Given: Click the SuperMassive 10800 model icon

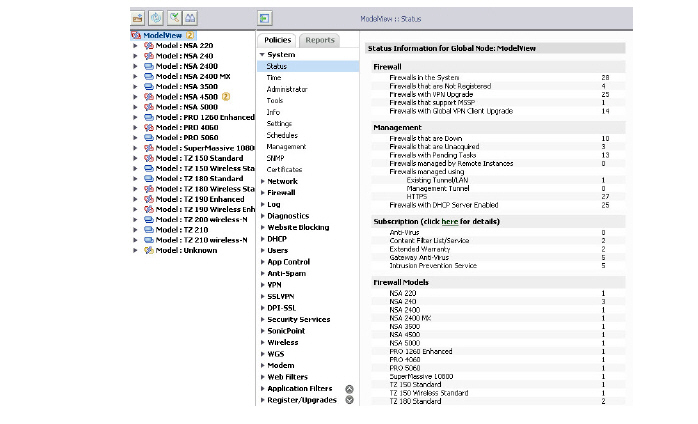Looking at the screenshot, I should 149,148.
